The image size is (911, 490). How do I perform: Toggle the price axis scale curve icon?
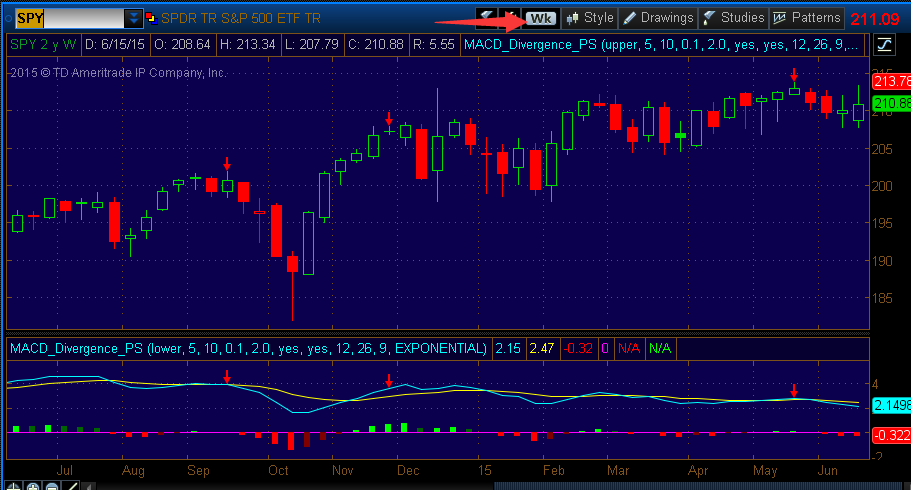[884, 45]
